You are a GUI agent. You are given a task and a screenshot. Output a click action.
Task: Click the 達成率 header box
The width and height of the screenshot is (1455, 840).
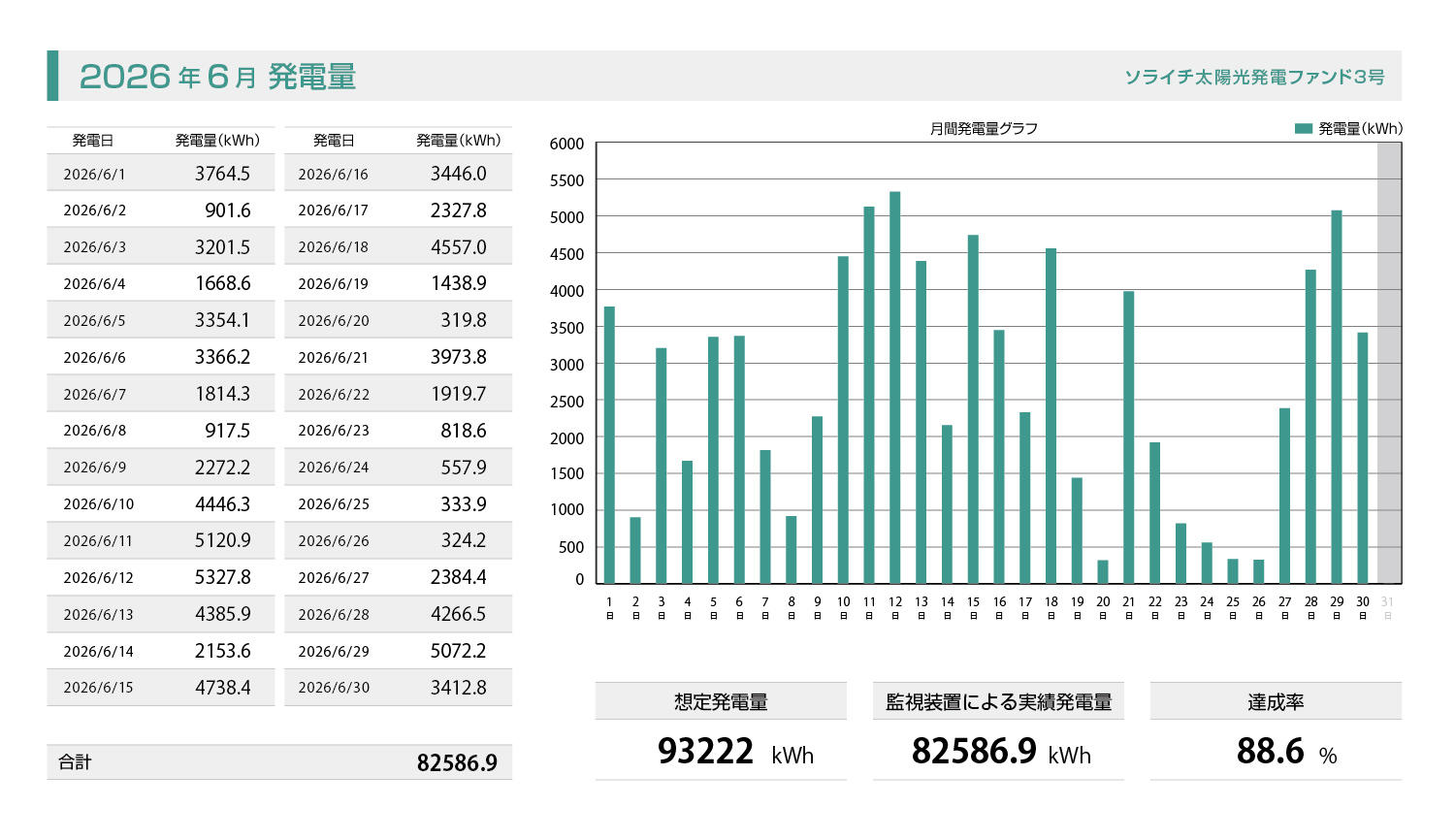[x=1276, y=701]
